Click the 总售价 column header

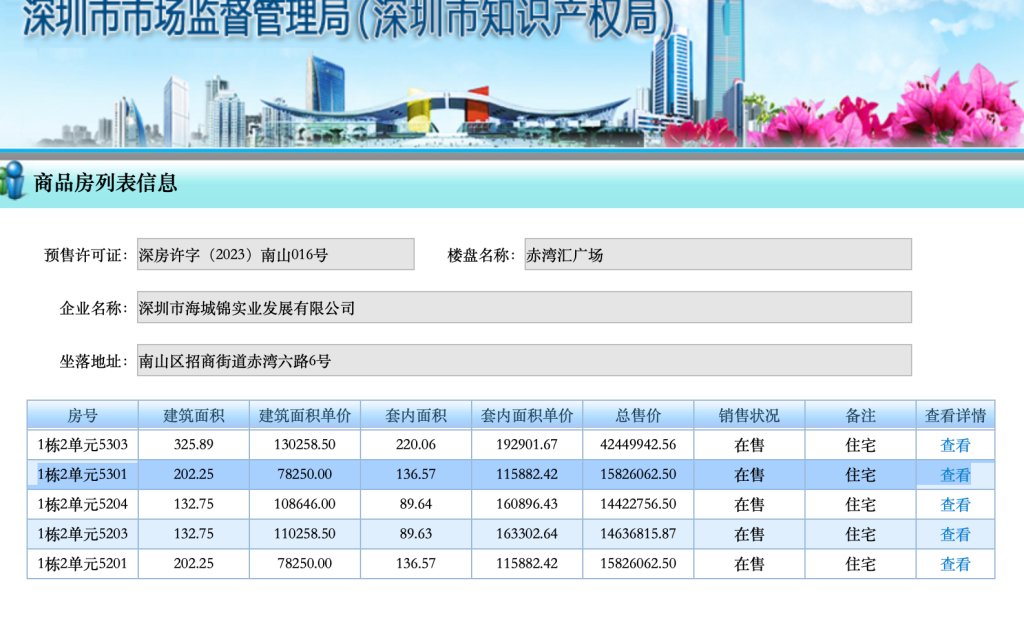[x=638, y=415]
